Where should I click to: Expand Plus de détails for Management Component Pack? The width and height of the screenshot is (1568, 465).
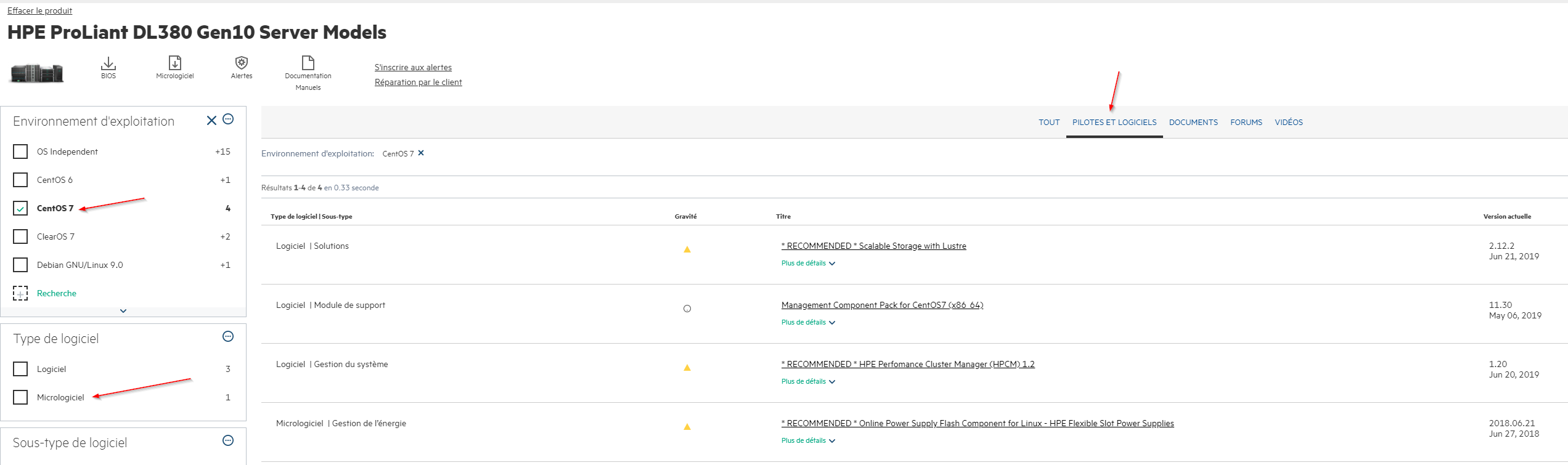[x=808, y=322]
